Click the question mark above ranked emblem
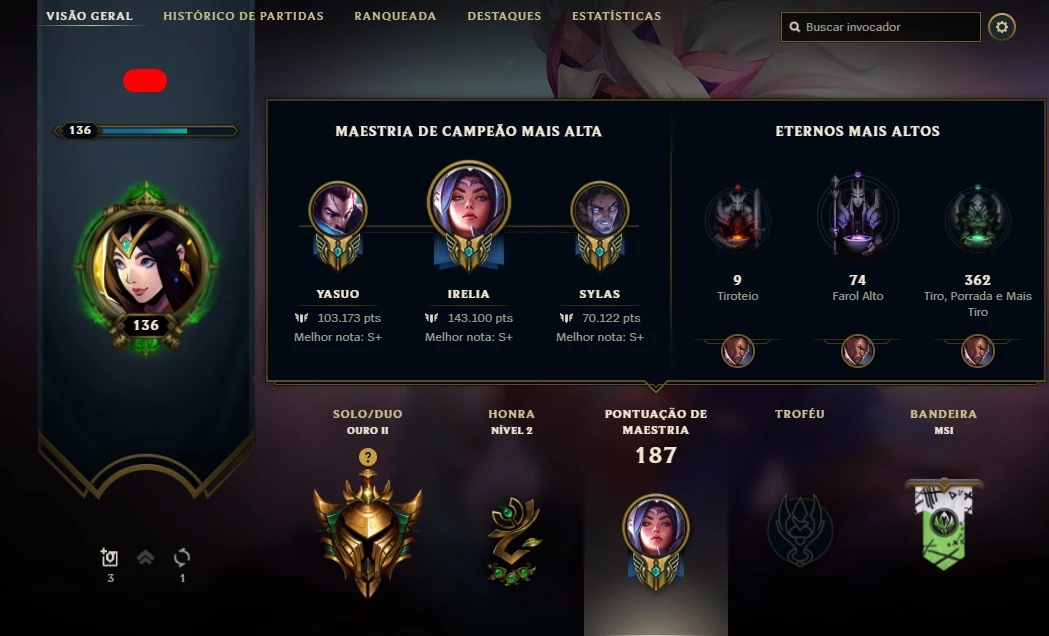The width and height of the screenshot is (1049, 636). point(367,457)
